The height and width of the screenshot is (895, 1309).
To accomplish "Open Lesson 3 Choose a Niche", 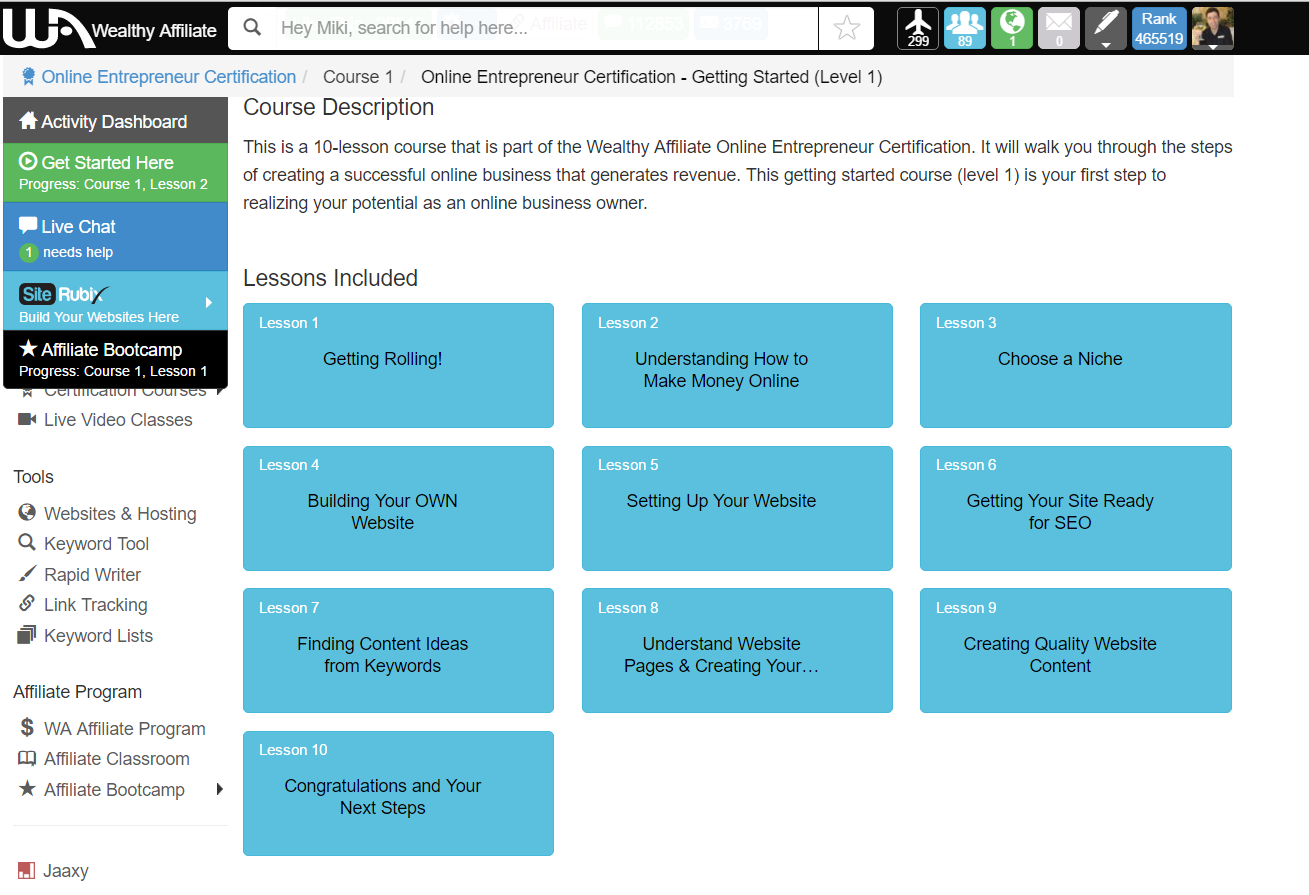I will click(1076, 365).
